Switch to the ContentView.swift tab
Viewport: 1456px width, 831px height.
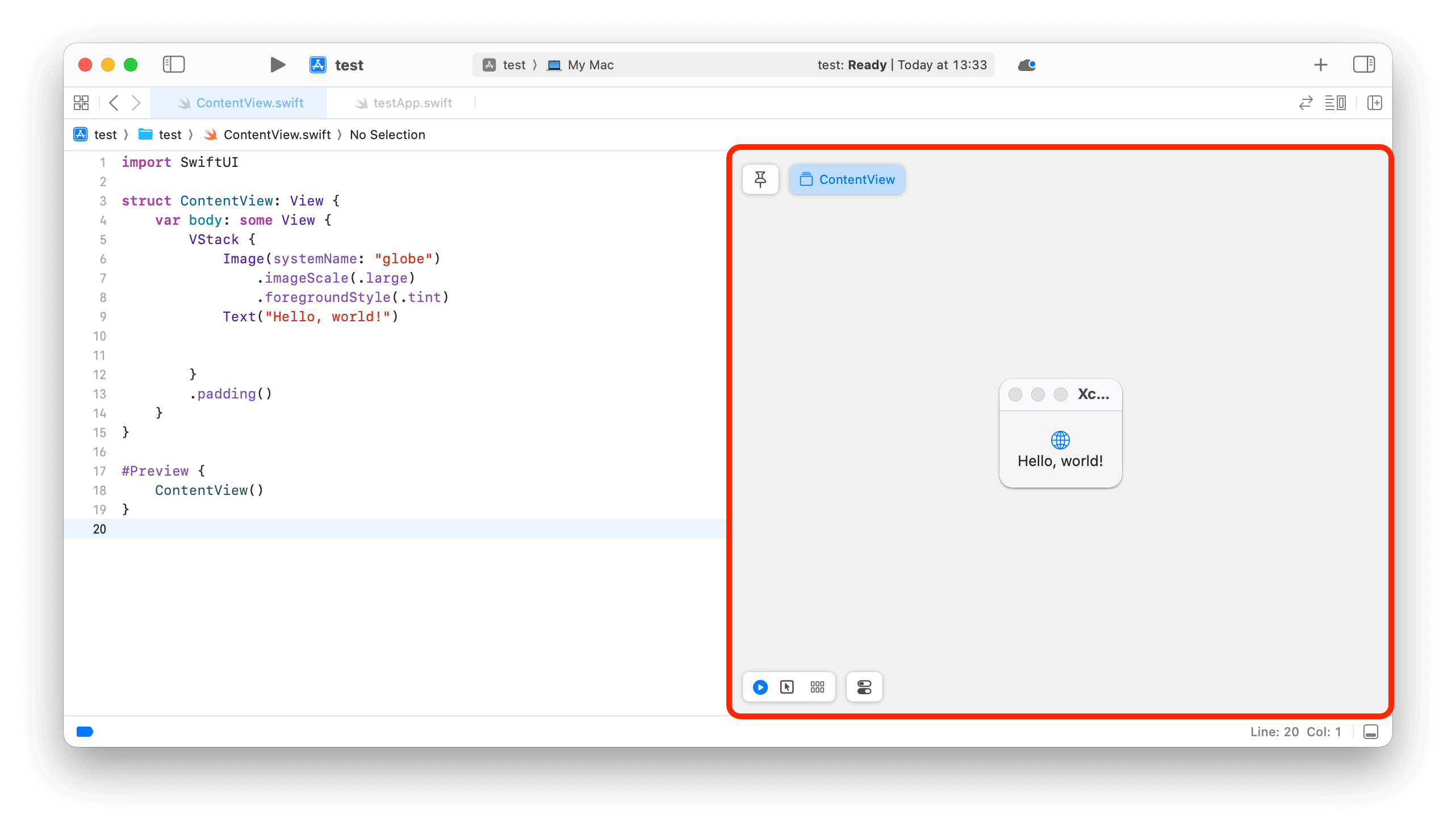(240, 103)
